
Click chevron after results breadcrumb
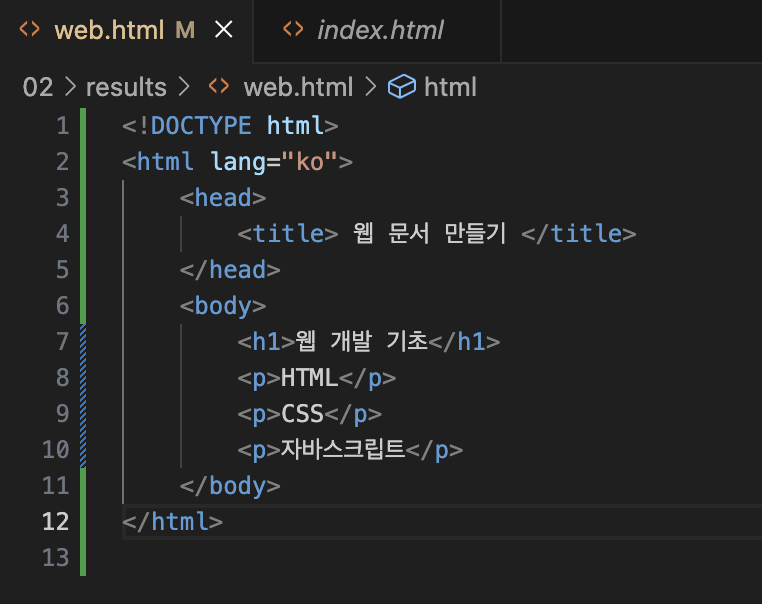coord(184,87)
